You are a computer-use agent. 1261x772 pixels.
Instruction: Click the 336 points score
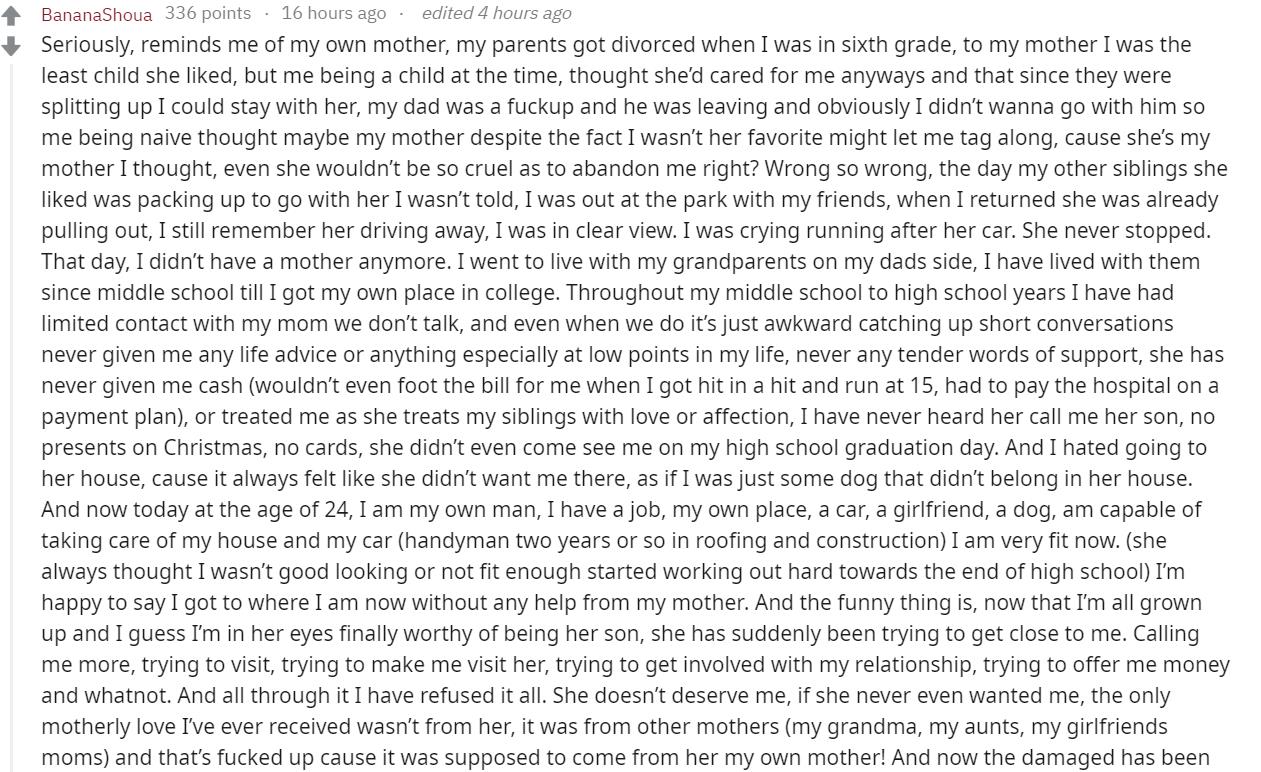pyautogui.click(x=208, y=13)
